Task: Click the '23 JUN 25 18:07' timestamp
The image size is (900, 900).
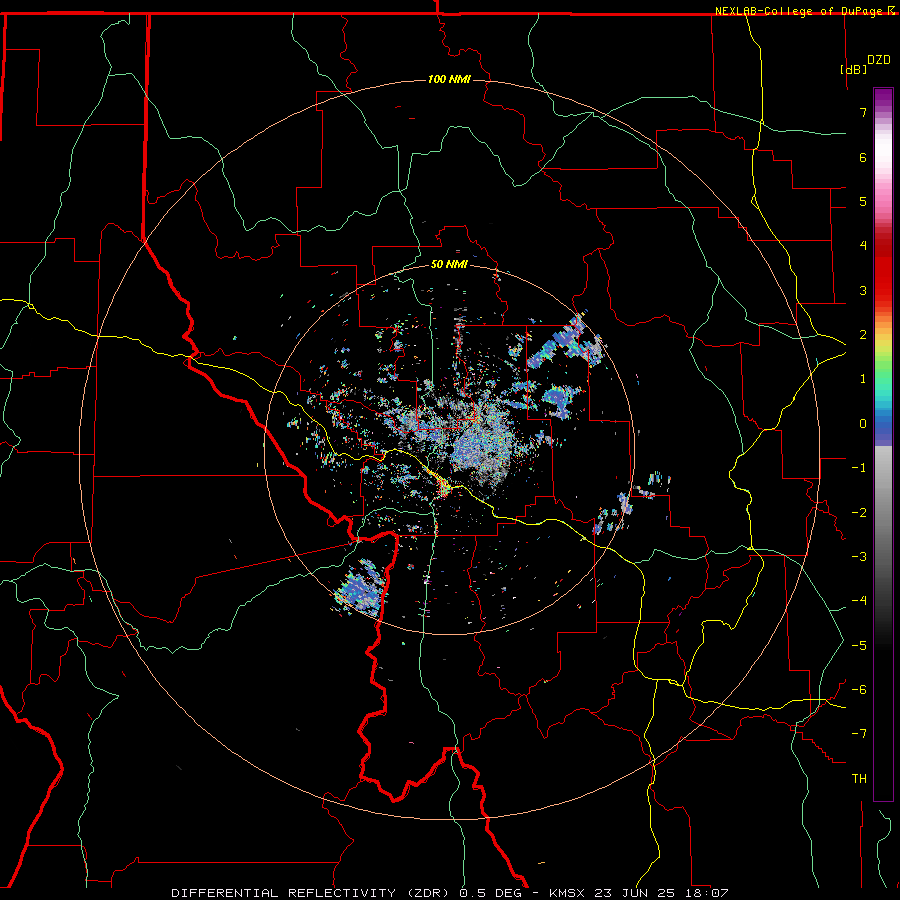Action: (x=662, y=893)
